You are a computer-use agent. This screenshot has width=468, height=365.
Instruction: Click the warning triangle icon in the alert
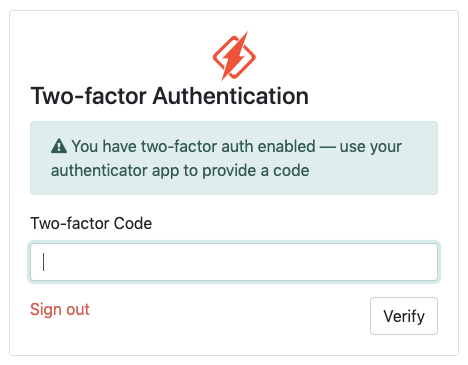(x=59, y=146)
